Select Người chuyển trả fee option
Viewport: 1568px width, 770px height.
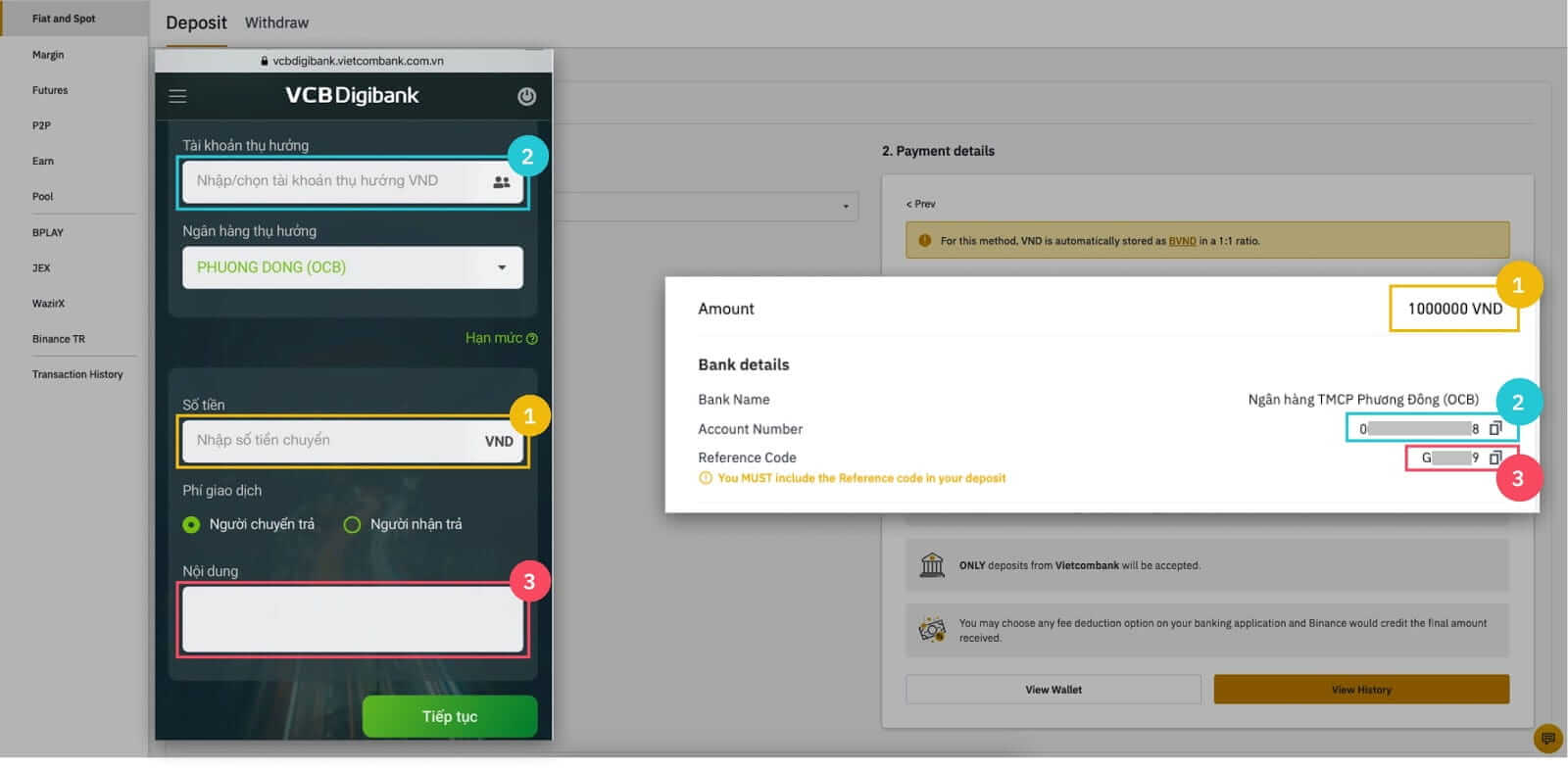[x=191, y=525]
